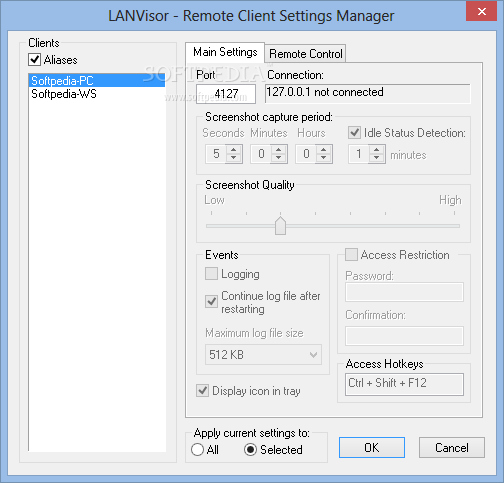Click the OK button

coord(372,448)
